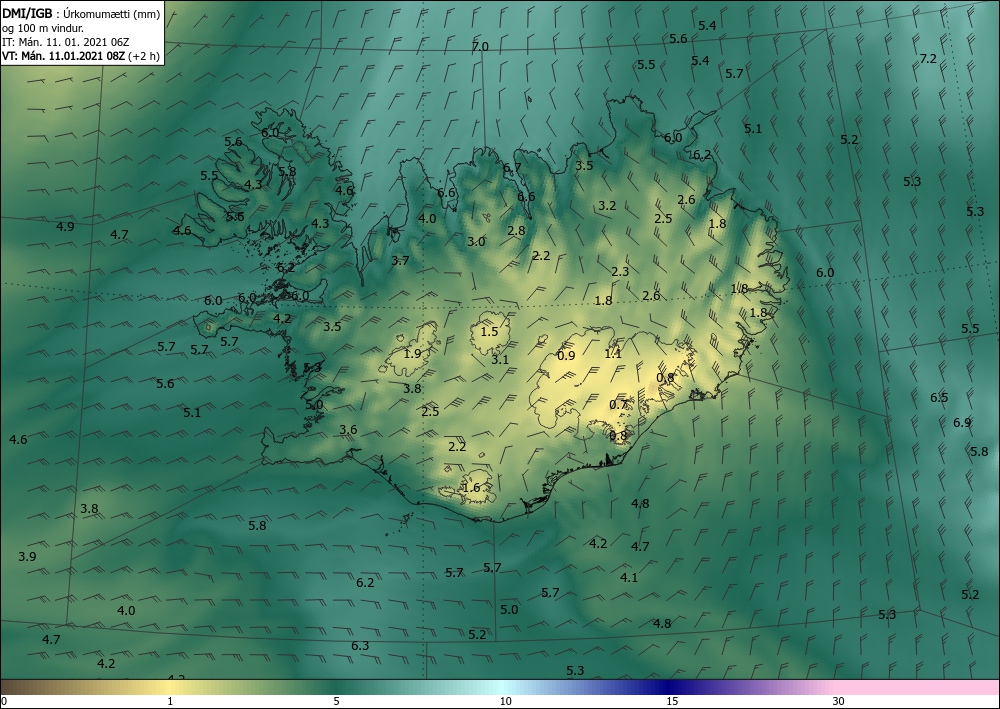Select the 0.7 value on the large glacier

click(618, 404)
